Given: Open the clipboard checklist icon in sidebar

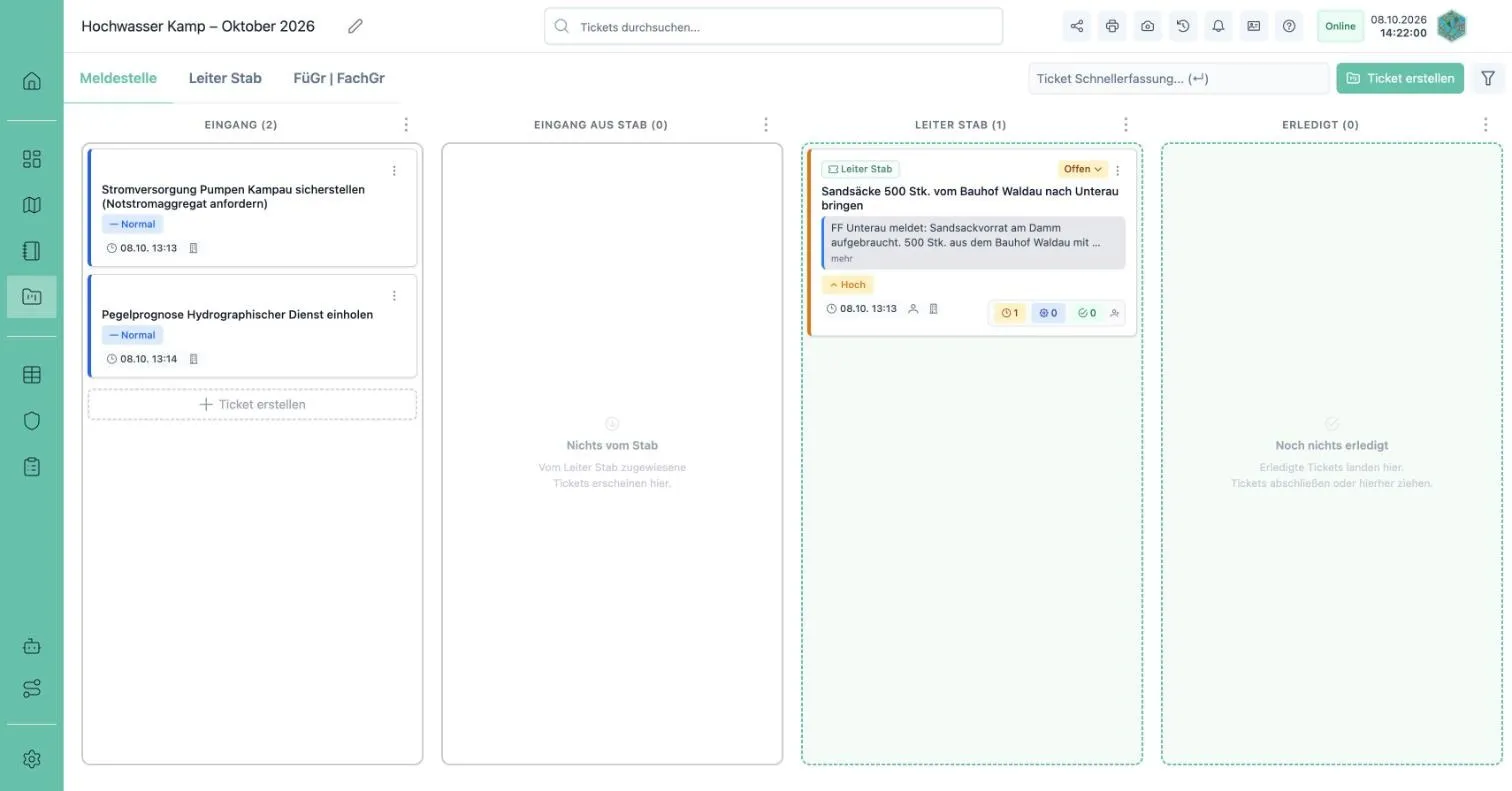Looking at the screenshot, I should 32,467.
